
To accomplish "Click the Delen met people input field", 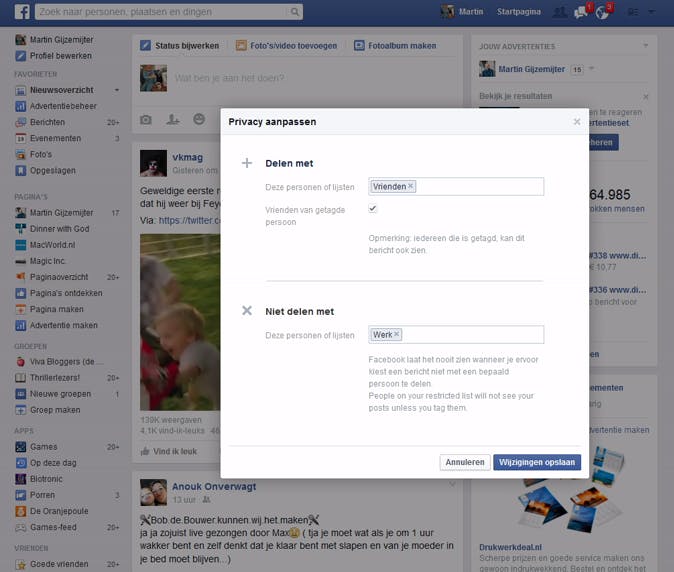I will click(x=456, y=187).
